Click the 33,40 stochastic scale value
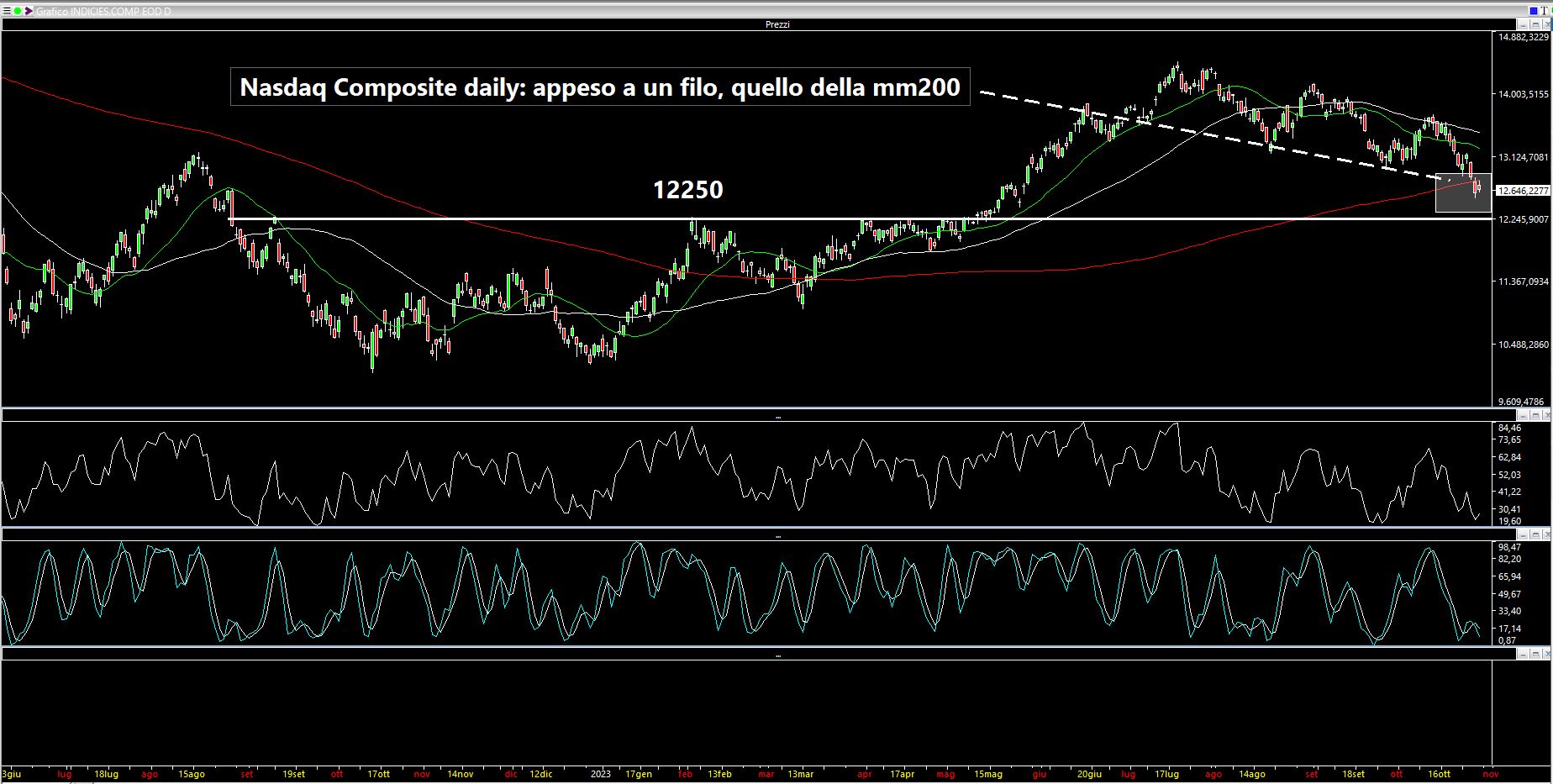This screenshot has height=784, width=1553. tap(1509, 611)
